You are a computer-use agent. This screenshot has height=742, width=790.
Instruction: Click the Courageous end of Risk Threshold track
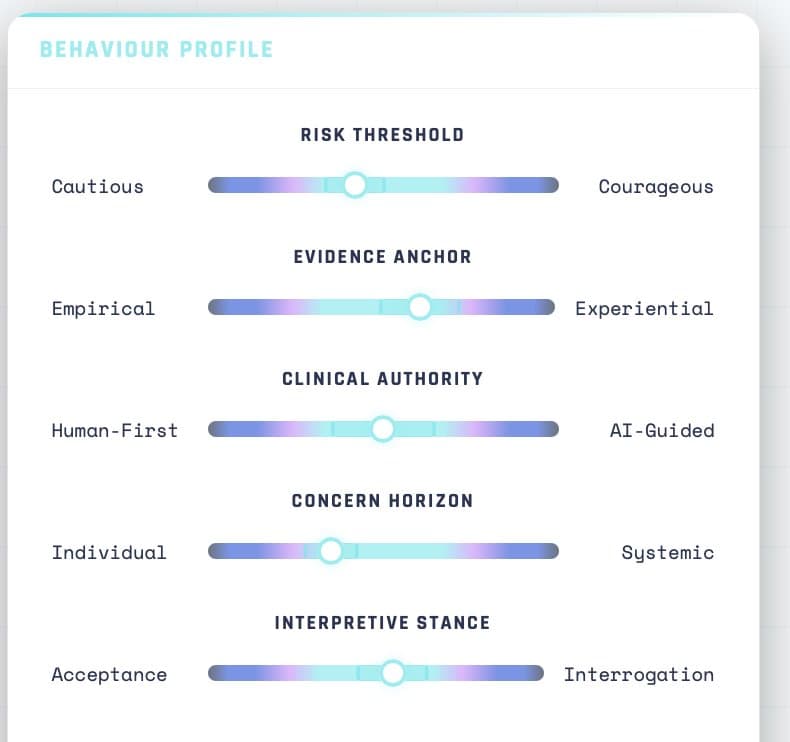[545, 185]
